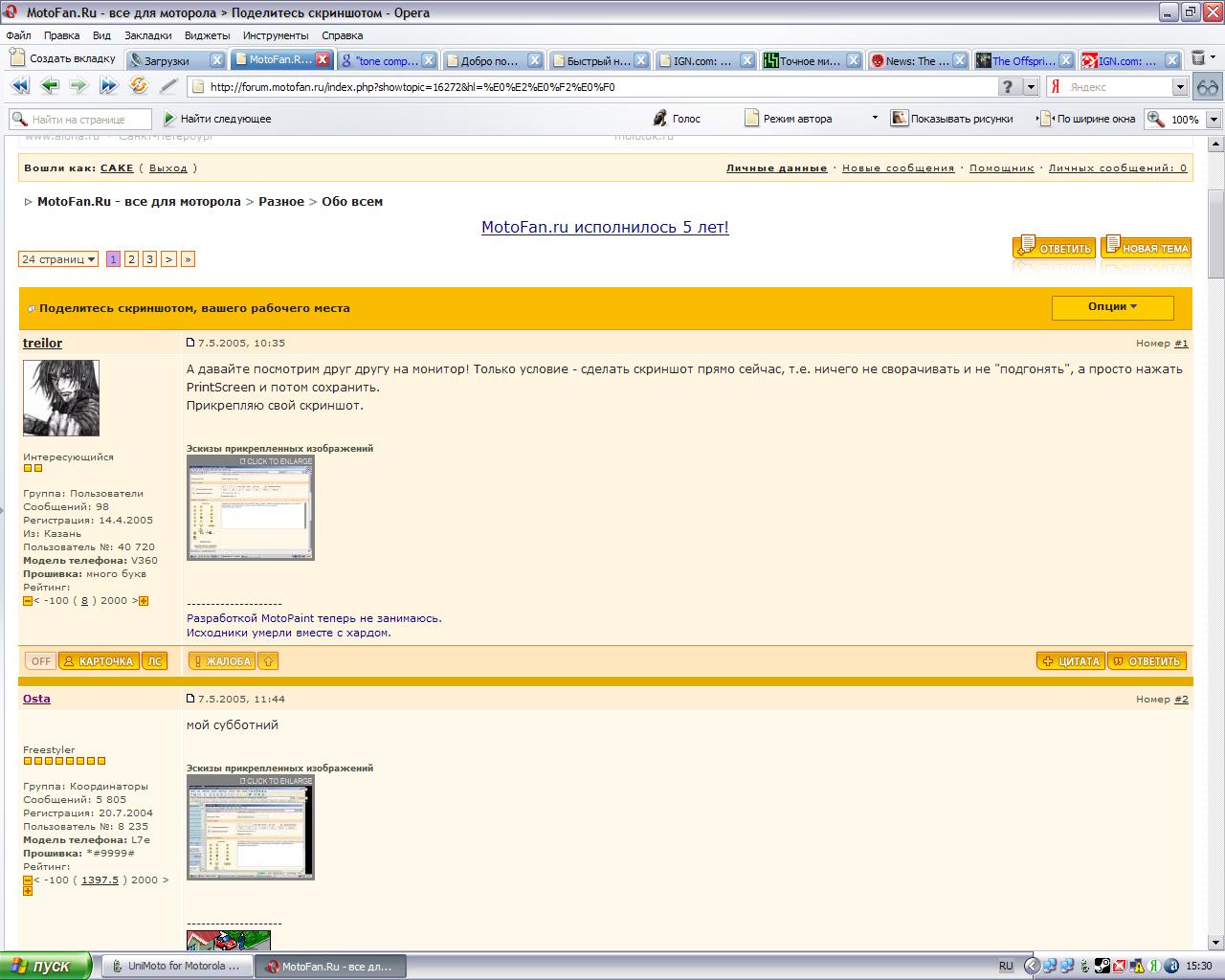Open the Режим автора mode dropdown arrow
Image resolution: width=1225 pixels, height=980 pixels.
(x=874, y=118)
